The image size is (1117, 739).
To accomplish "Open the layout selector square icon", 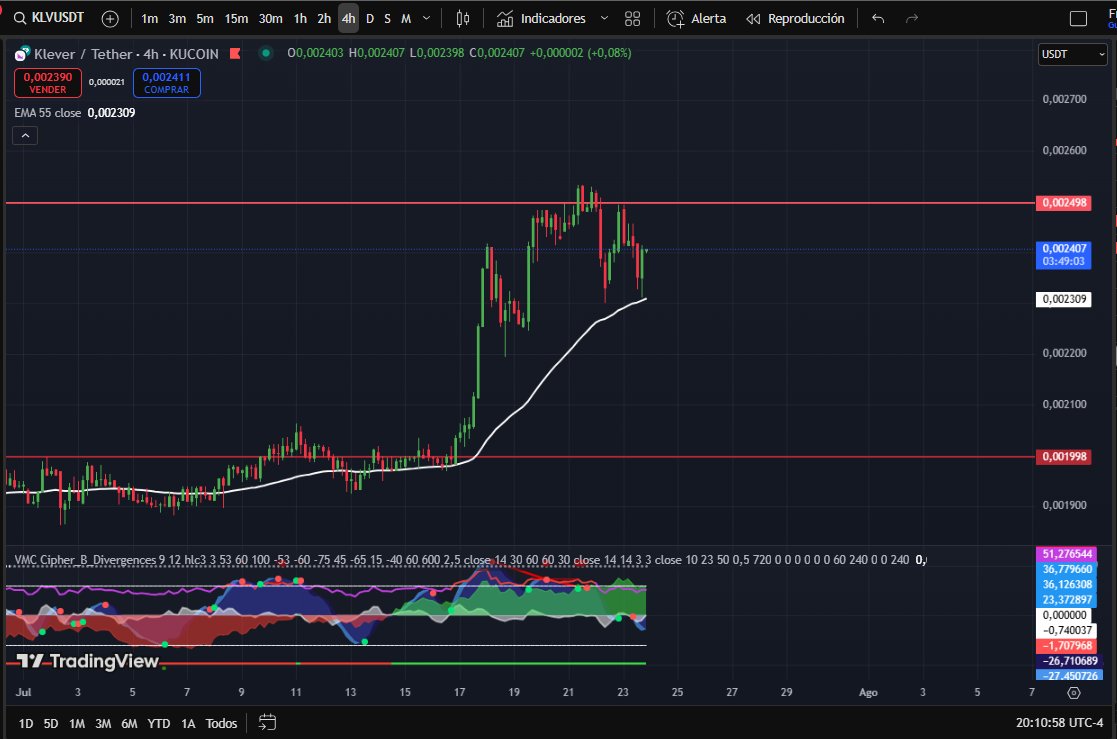I will click(1079, 19).
